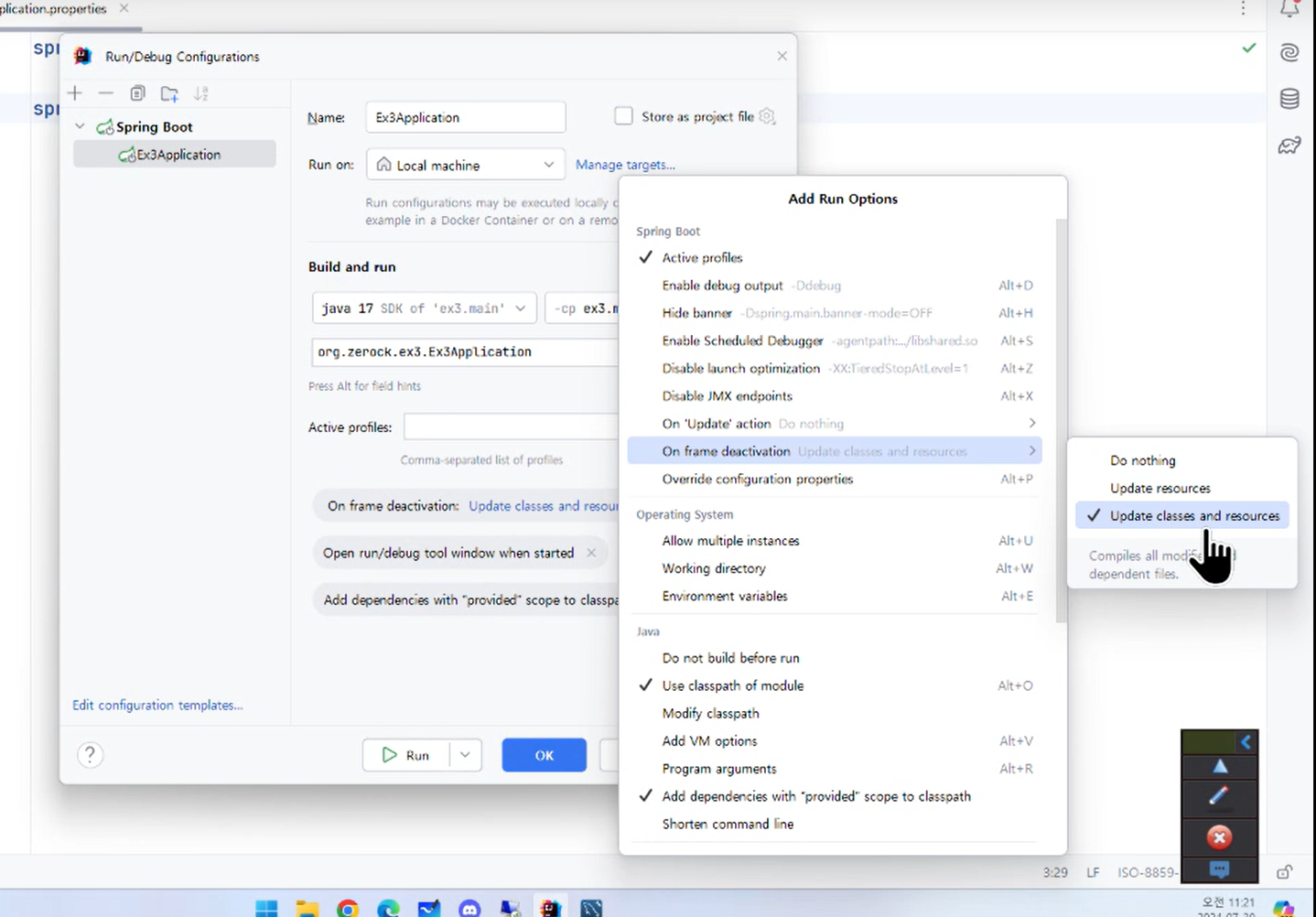Open settings gear beside Store as project file
The height and width of the screenshot is (917, 1316).
coord(767,116)
